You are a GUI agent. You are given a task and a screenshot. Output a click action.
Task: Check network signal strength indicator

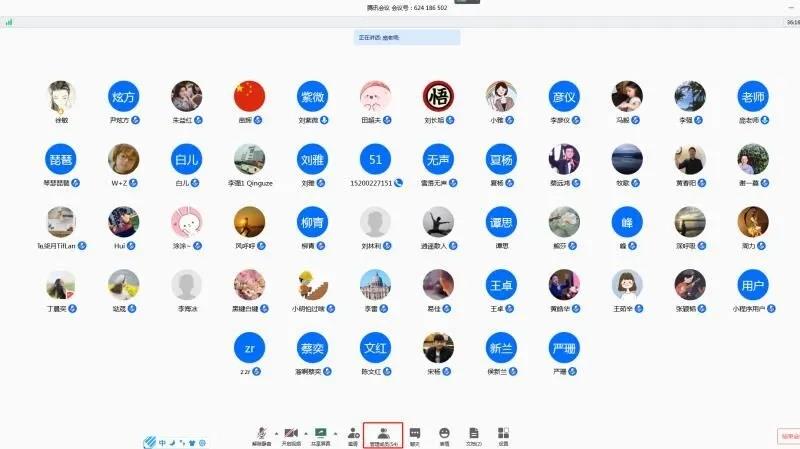(x=9, y=21)
